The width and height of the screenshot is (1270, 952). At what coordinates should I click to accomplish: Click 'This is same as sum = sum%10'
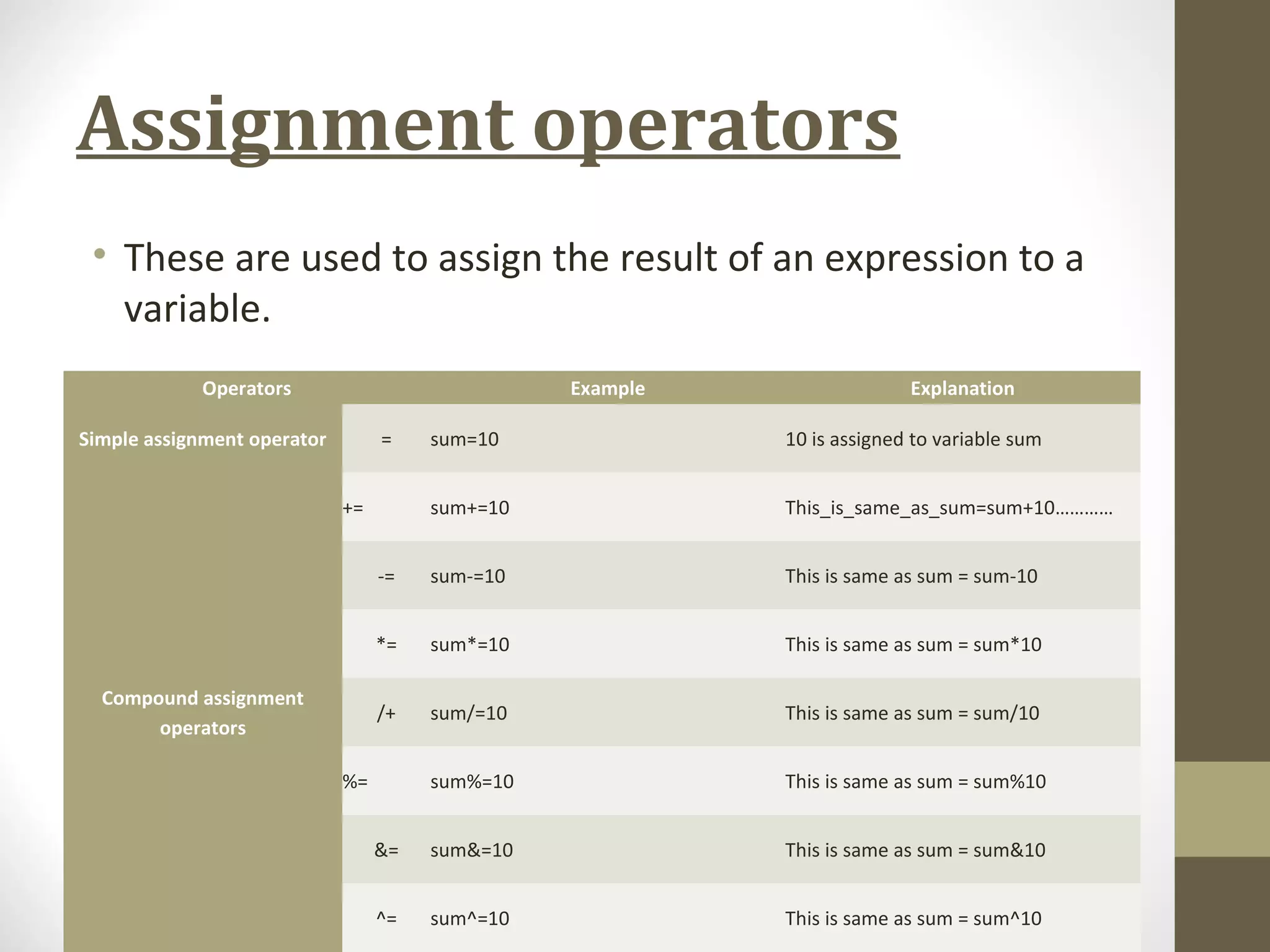[915, 782]
